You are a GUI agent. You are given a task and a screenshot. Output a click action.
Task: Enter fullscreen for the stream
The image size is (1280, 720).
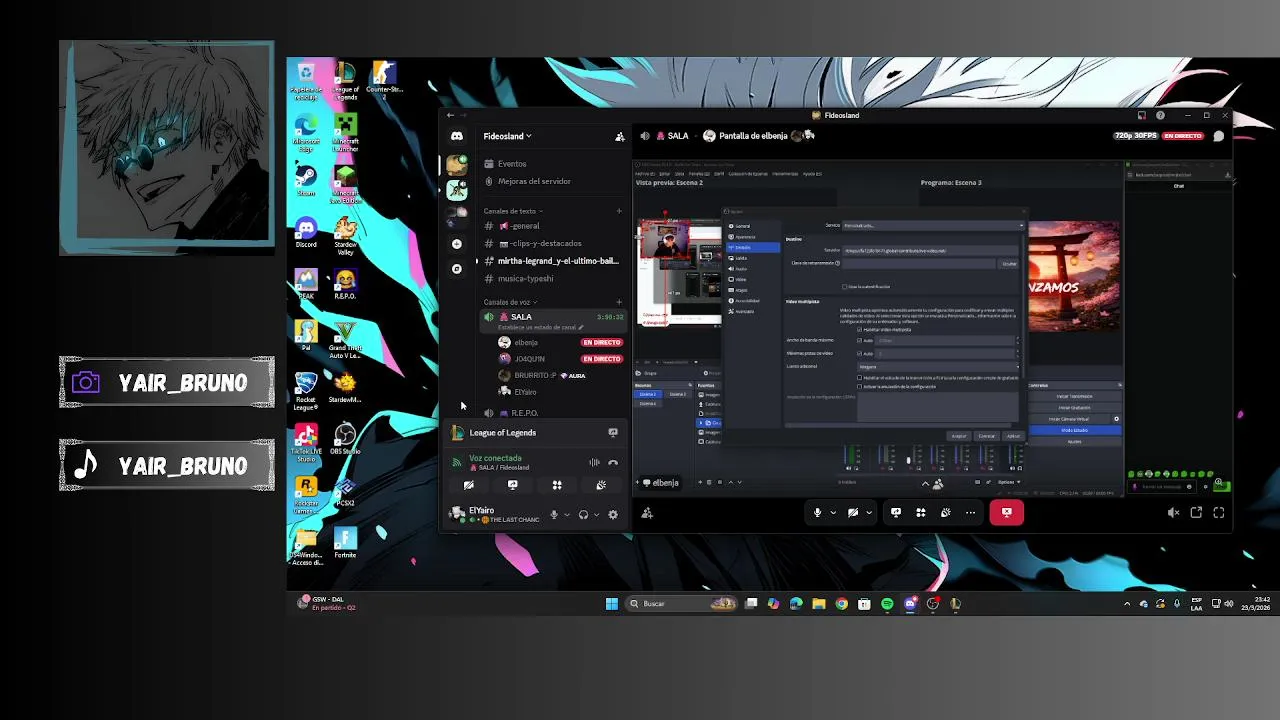[1219, 513]
